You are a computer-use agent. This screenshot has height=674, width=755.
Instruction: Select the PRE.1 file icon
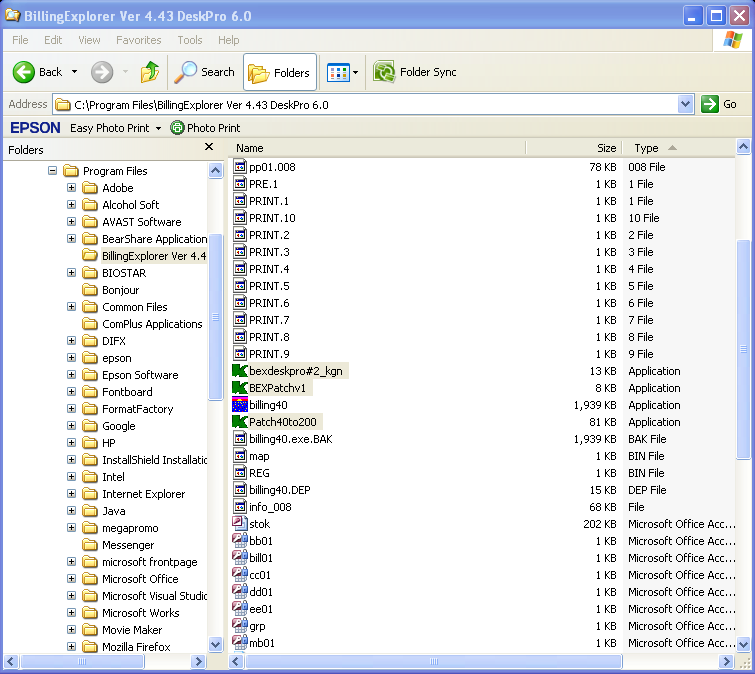[240, 184]
